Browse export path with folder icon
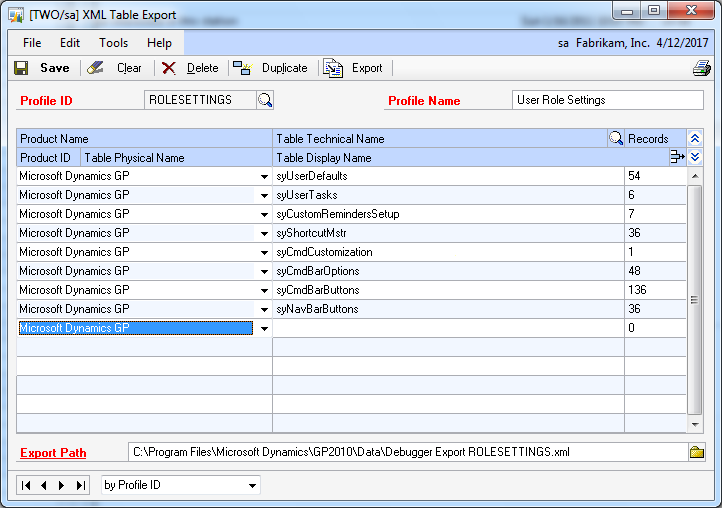This screenshot has width=722, height=508. (x=697, y=452)
